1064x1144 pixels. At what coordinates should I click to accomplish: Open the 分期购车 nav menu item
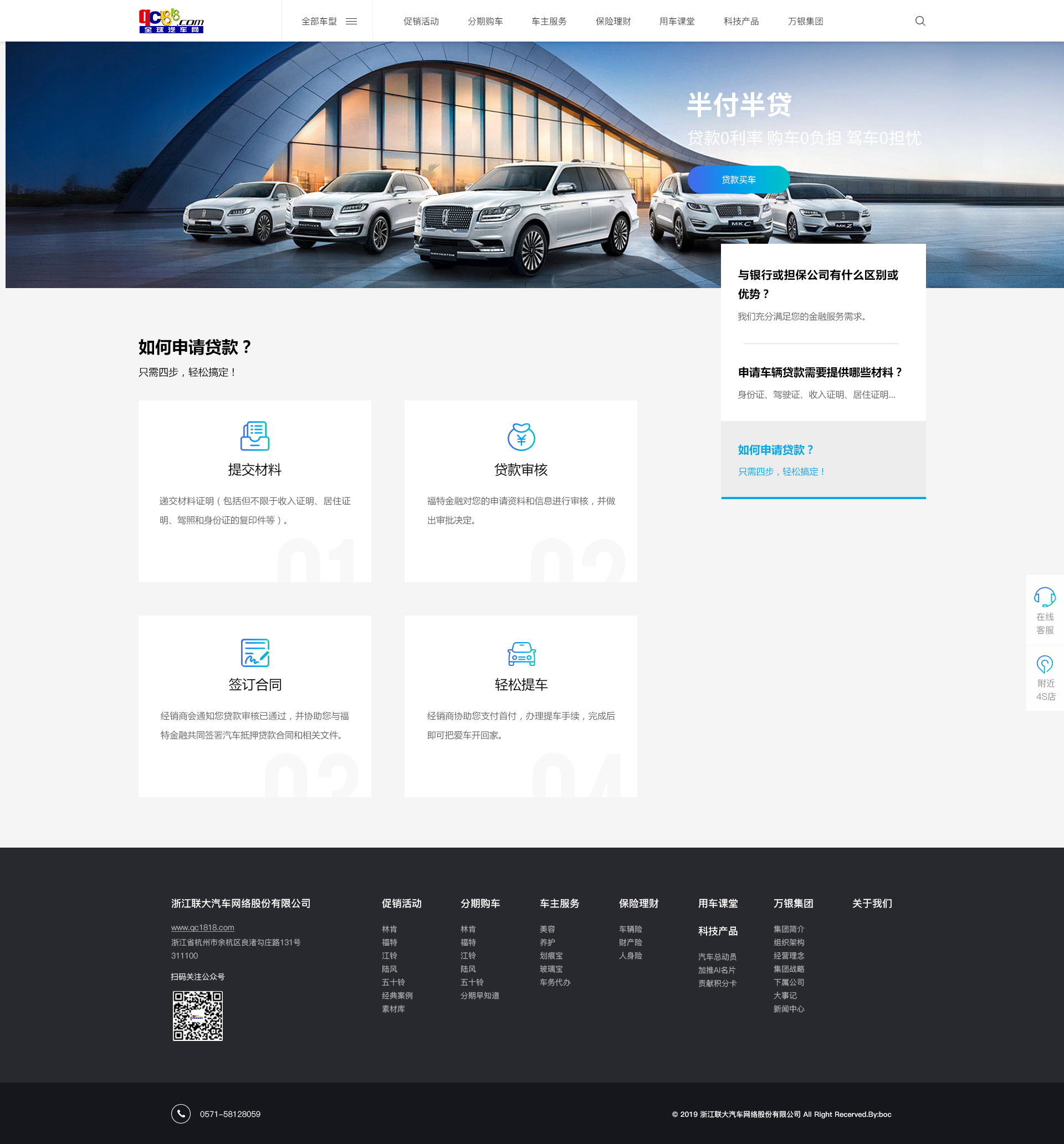tap(485, 21)
